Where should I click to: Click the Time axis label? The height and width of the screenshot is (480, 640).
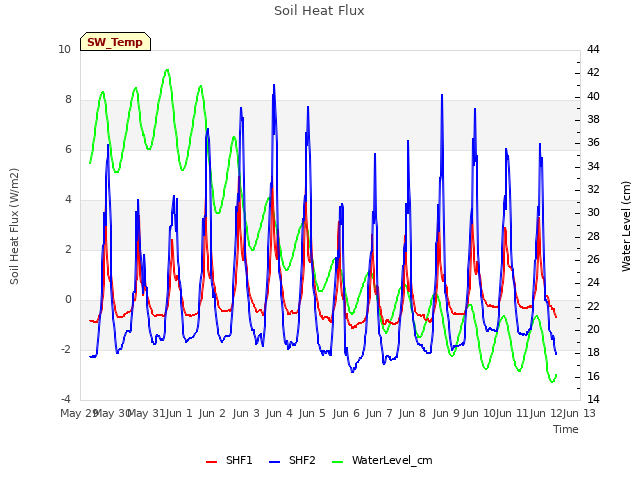(x=566, y=429)
